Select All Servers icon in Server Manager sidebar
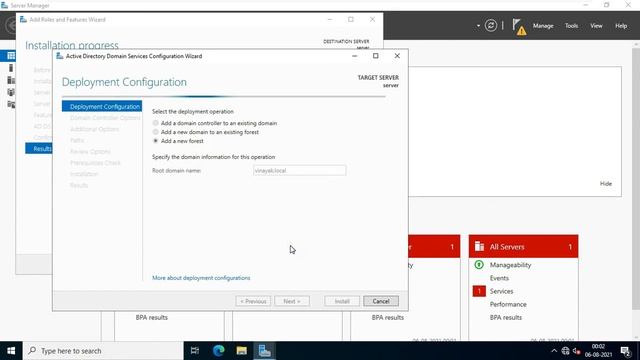Viewport: 640px width, 360px height. [11, 80]
